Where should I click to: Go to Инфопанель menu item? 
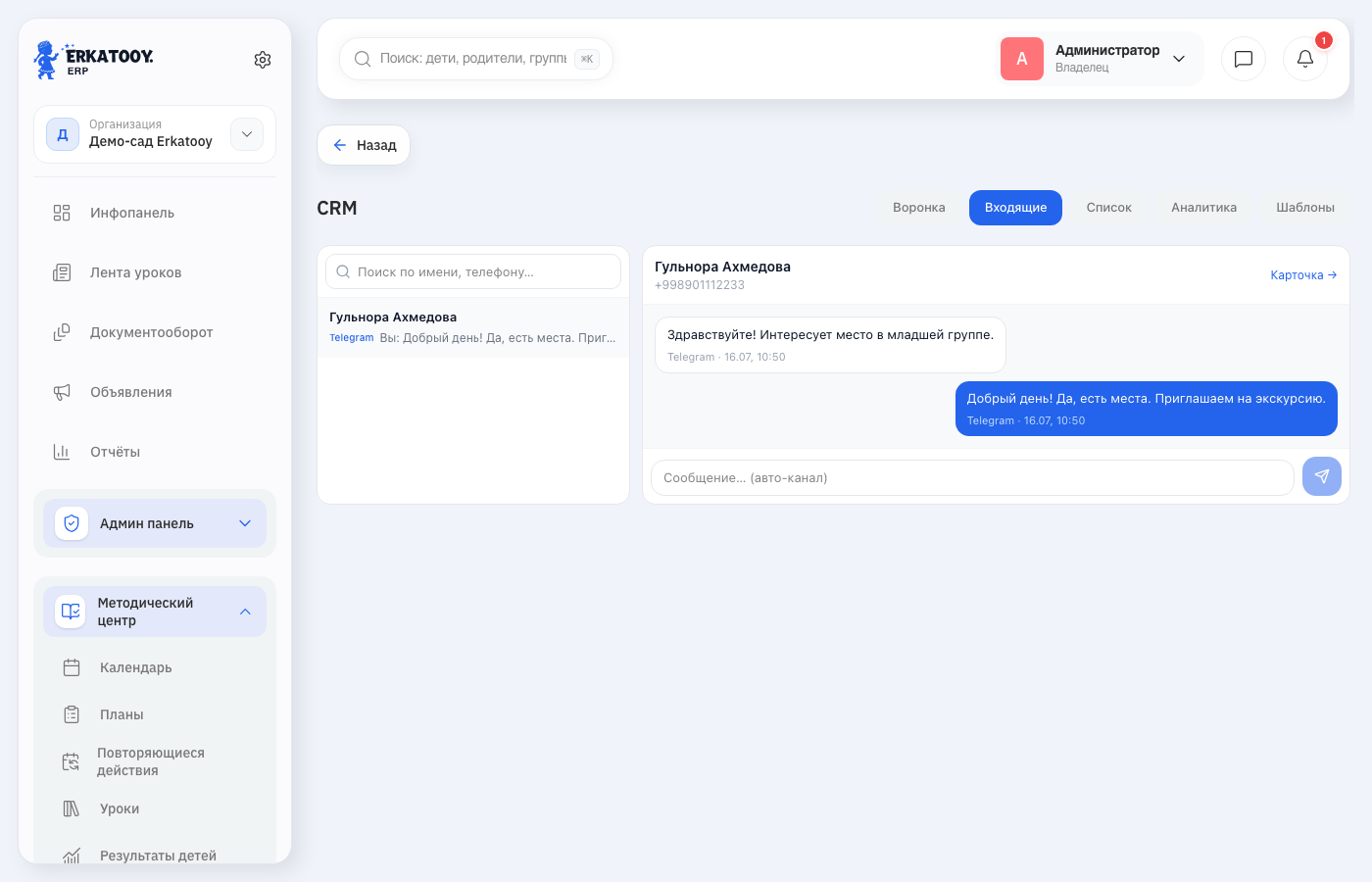pos(155,213)
